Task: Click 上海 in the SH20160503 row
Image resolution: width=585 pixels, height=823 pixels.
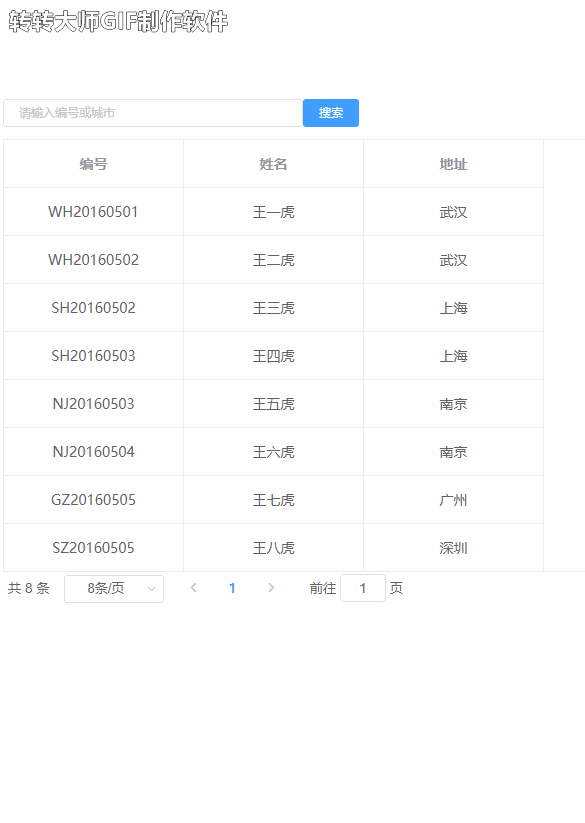Action: 453,356
